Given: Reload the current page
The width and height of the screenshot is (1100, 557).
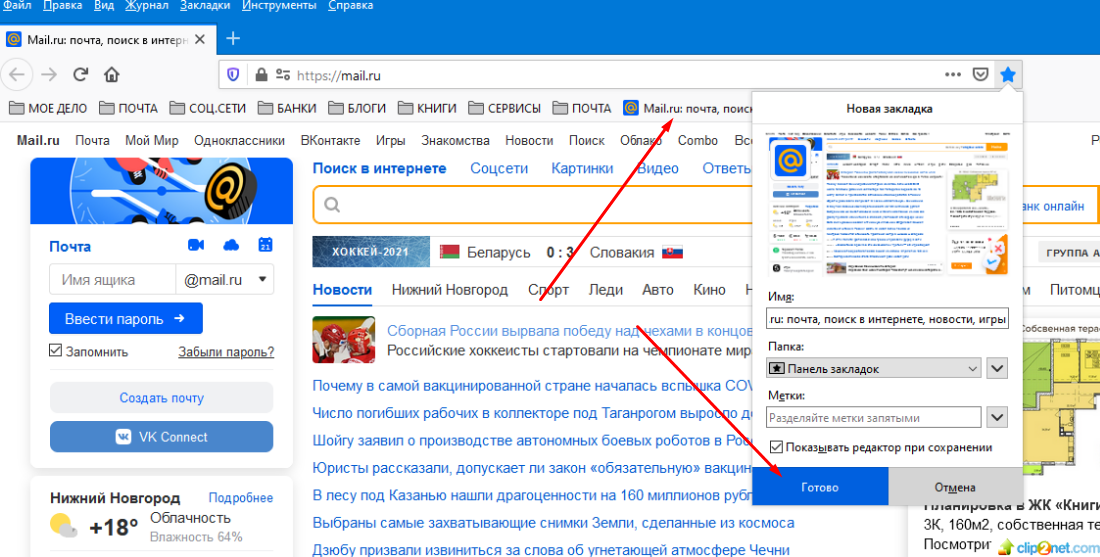Looking at the screenshot, I should pyautogui.click(x=81, y=74).
